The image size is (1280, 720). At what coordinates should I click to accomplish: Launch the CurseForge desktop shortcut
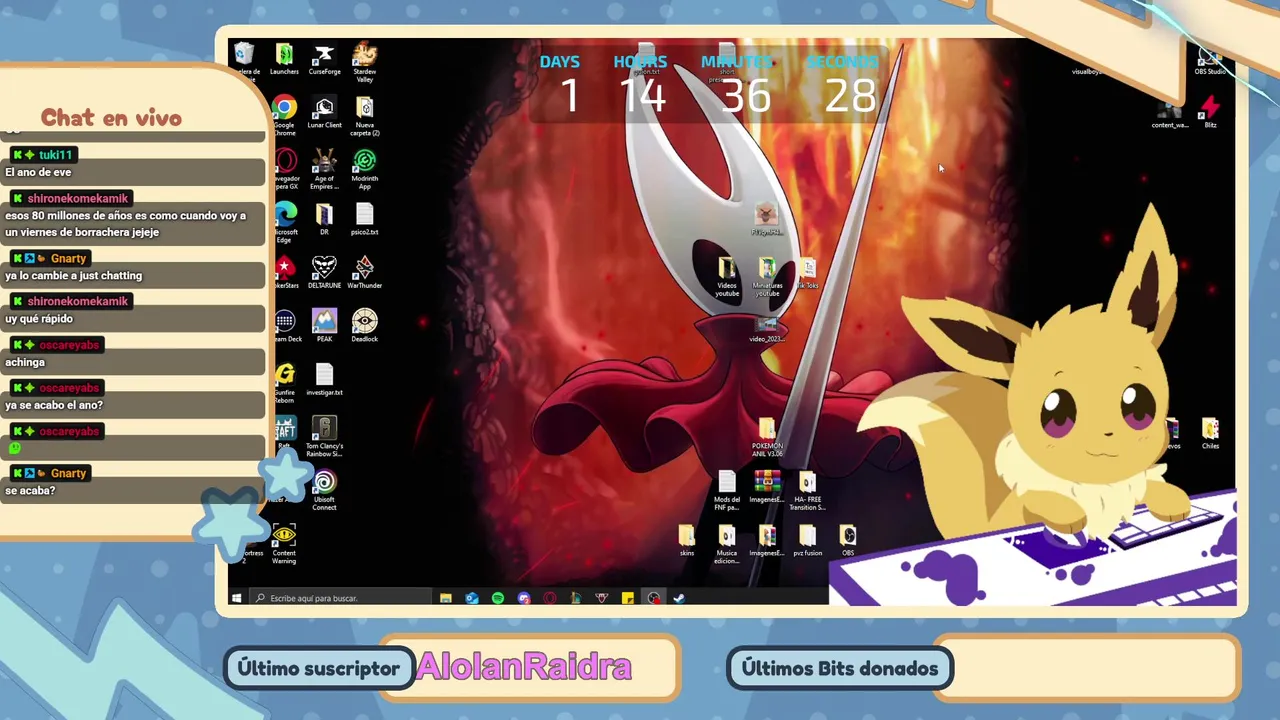pos(324,59)
